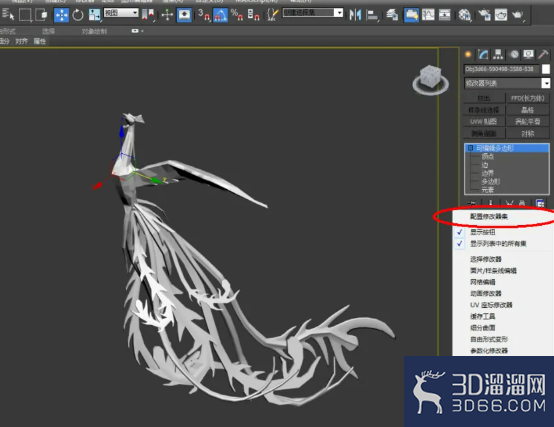Select the 边 sub-object level
Screen dimensions: 554x427
click(485, 165)
